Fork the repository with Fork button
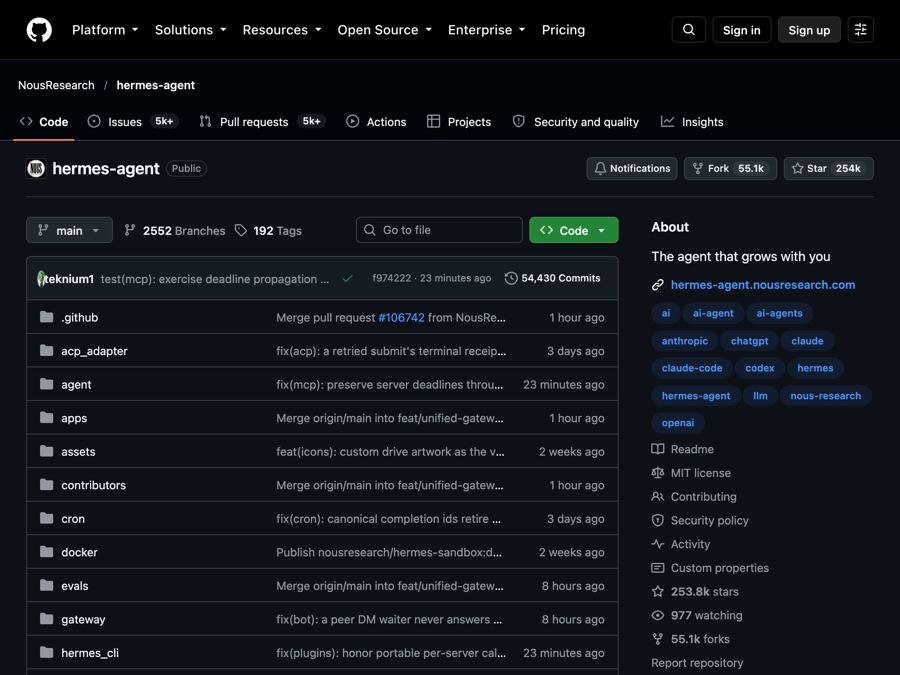900x675 pixels. tap(730, 169)
